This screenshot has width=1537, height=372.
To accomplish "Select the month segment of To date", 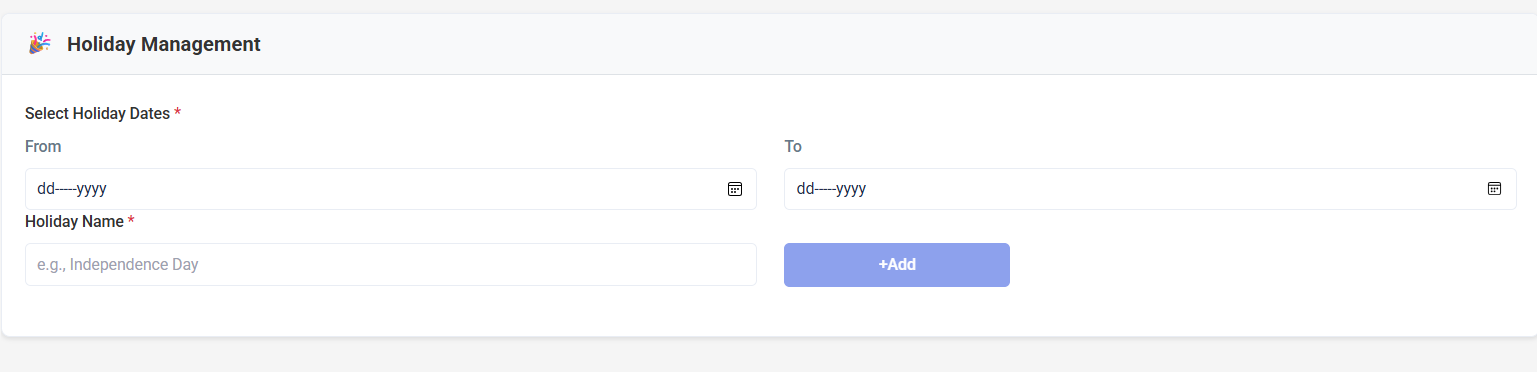I will pos(826,189).
